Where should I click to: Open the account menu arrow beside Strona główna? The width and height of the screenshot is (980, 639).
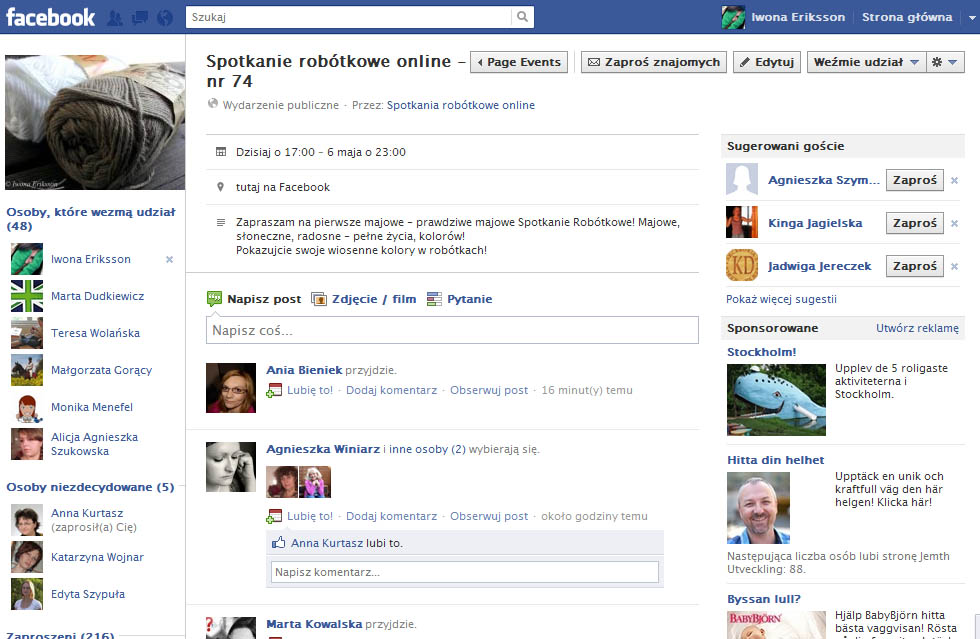click(x=972, y=18)
